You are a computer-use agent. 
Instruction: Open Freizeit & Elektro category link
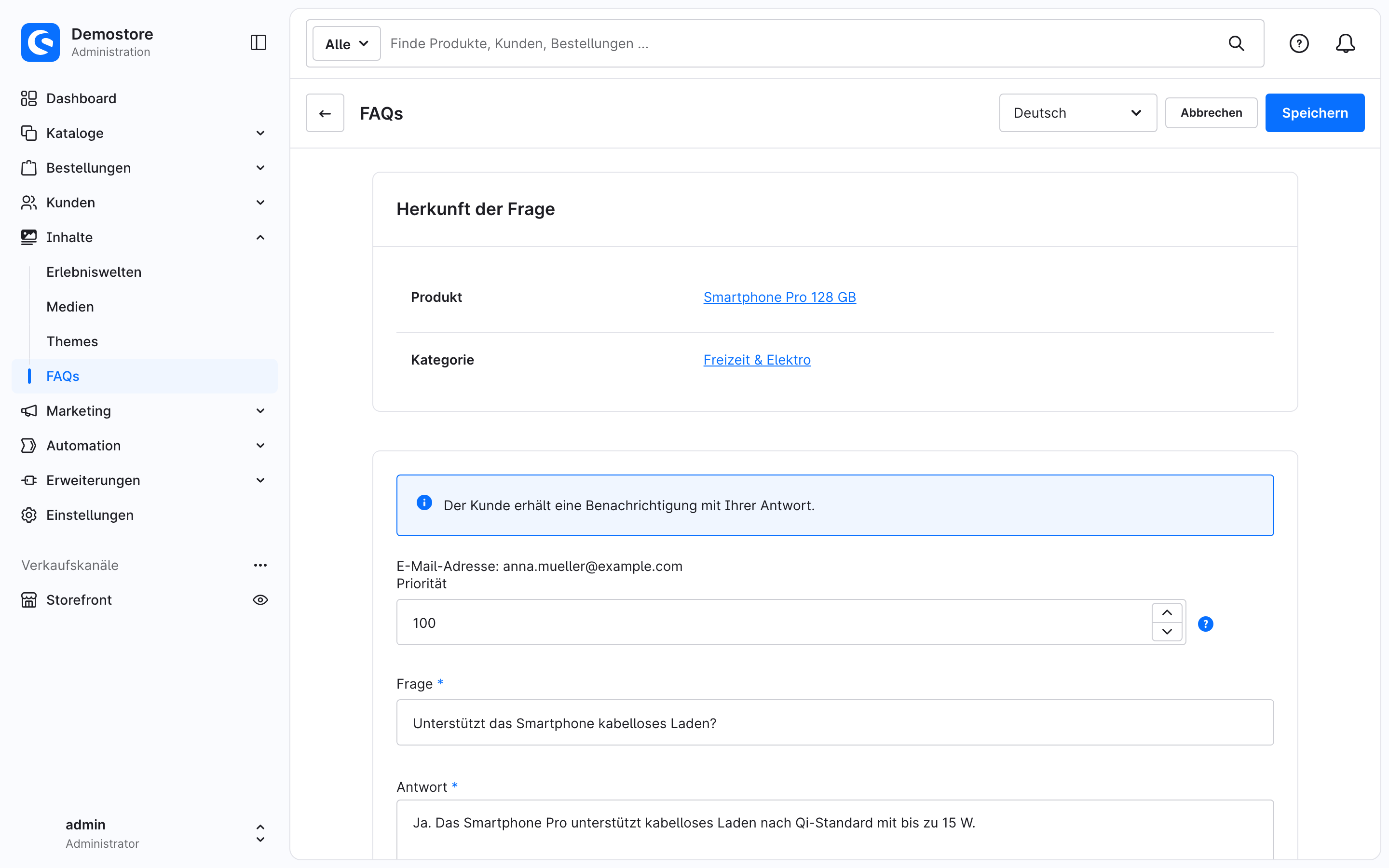tap(757, 360)
